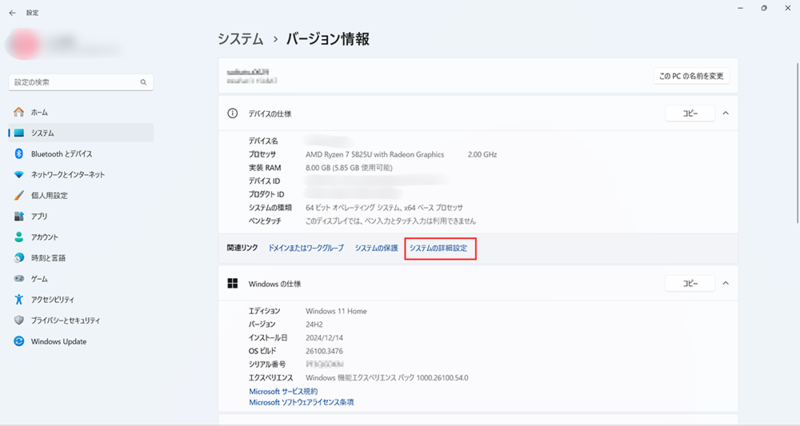
Task: Open ゲーム controller icon
Action: [x=19, y=279]
